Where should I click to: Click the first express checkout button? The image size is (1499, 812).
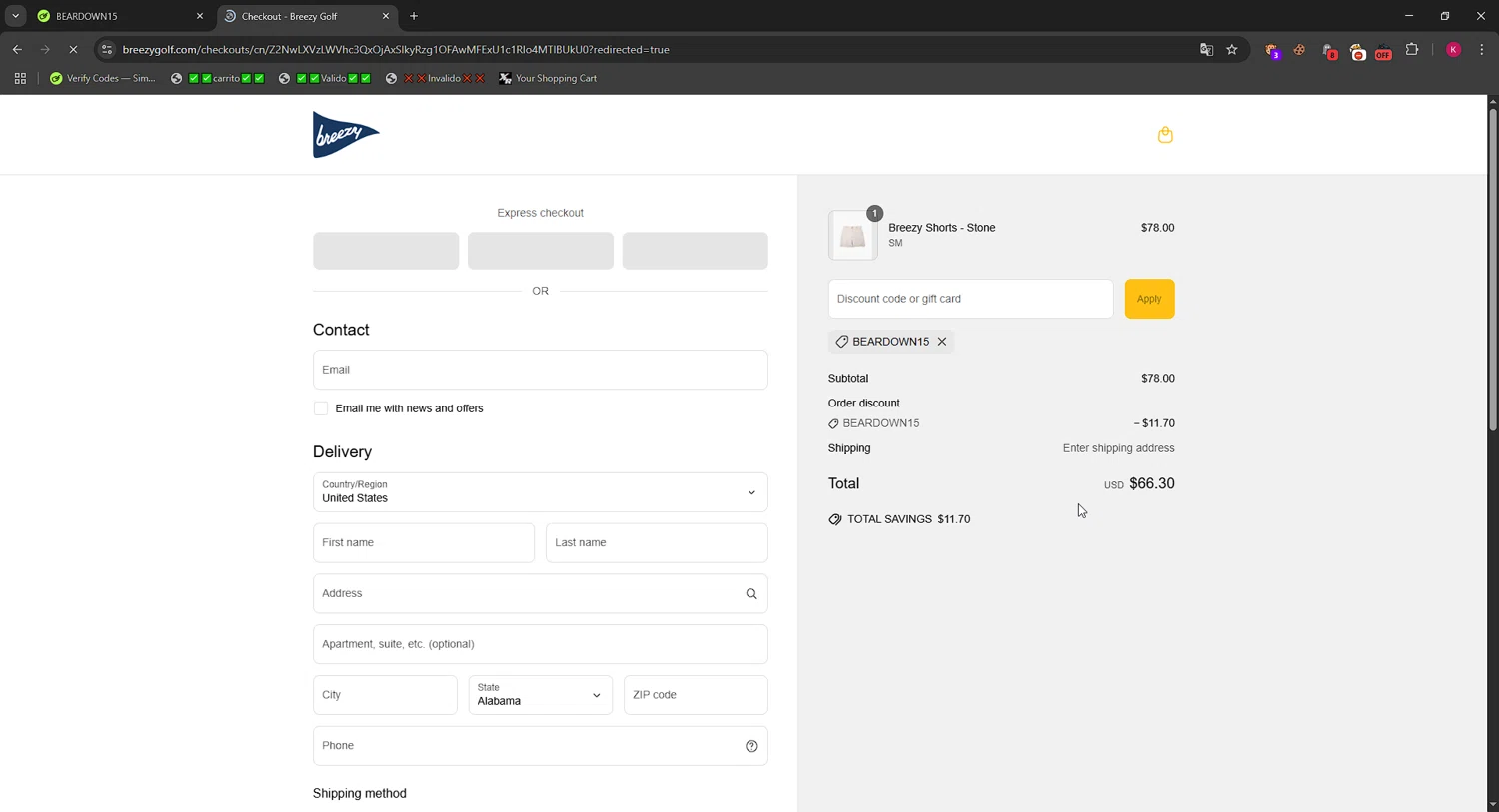click(386, 251)
